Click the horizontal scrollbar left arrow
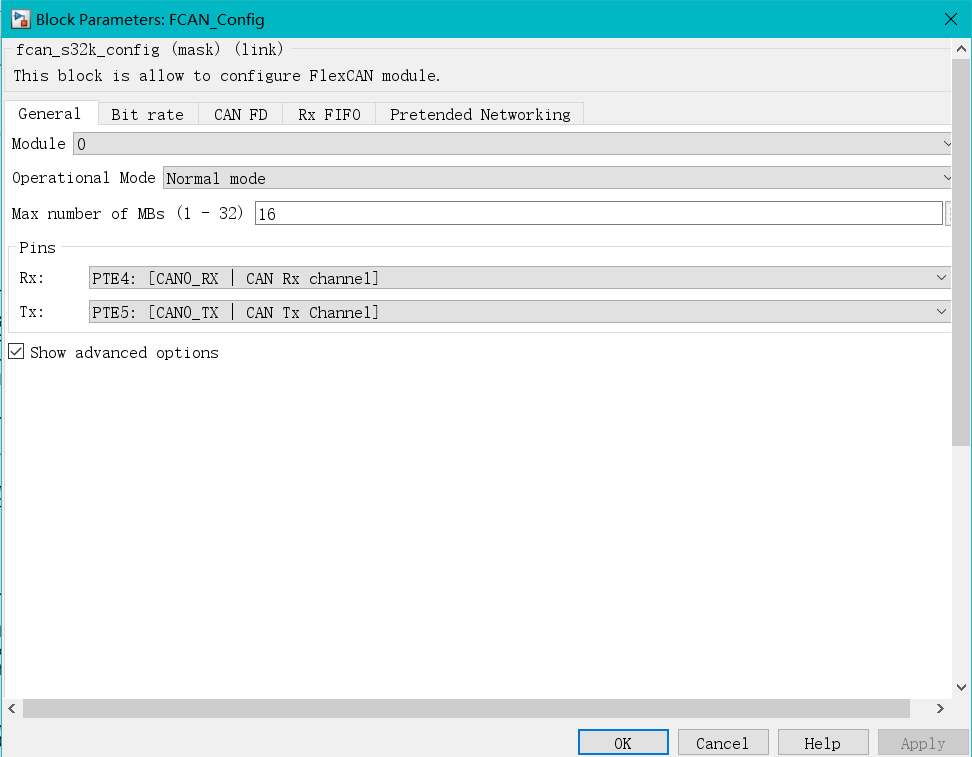 pos(12,708)
